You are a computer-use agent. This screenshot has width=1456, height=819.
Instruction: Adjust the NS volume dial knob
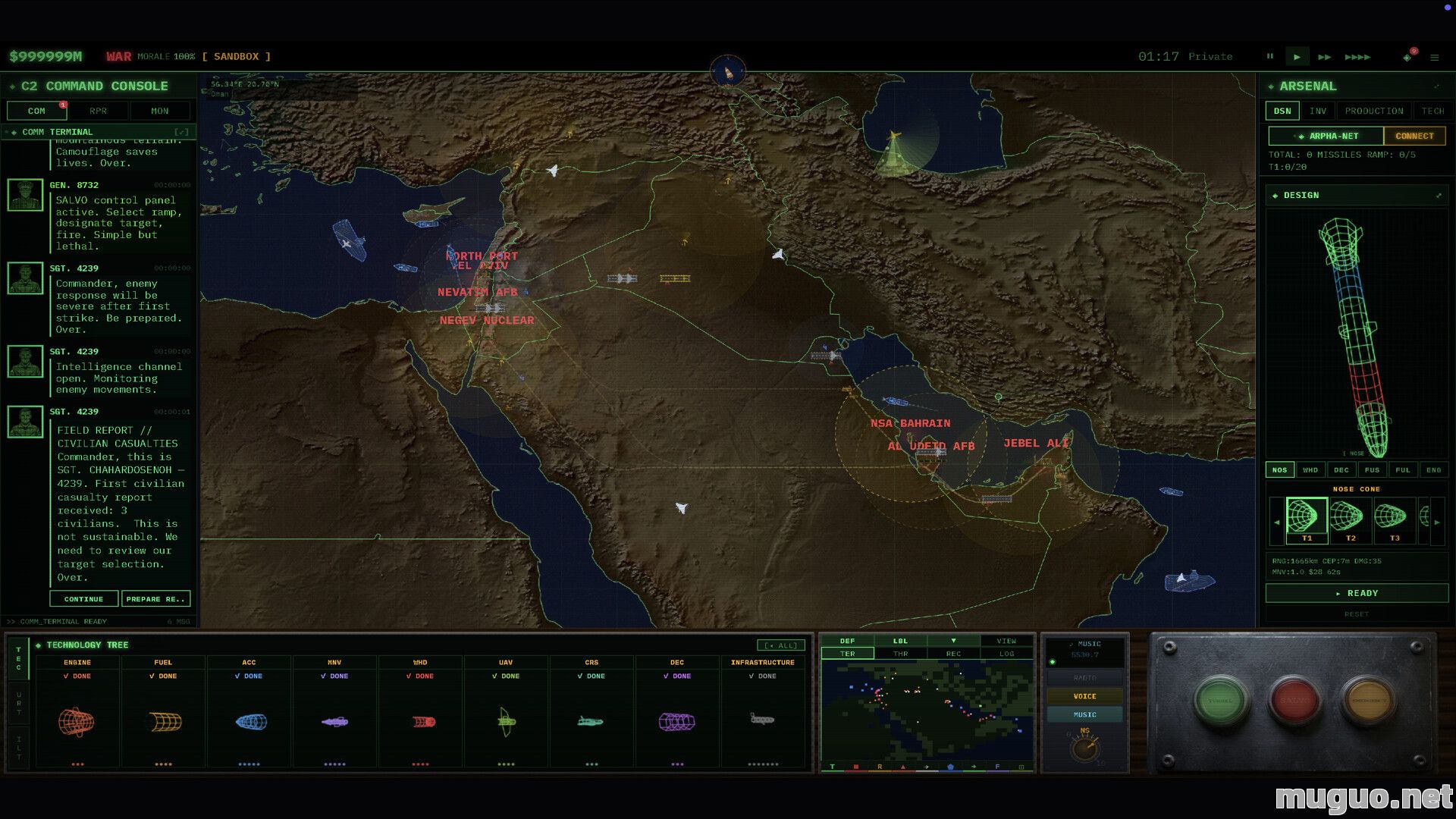coord(1084,749)
